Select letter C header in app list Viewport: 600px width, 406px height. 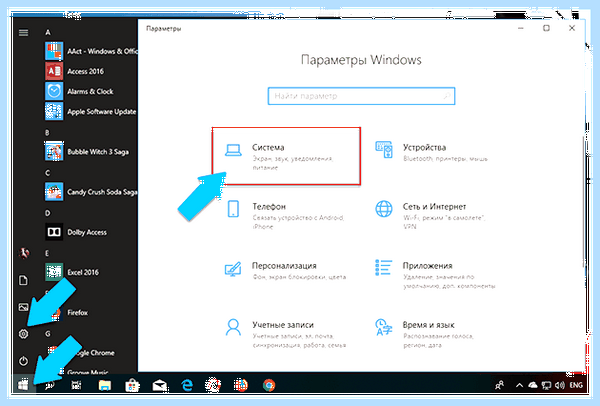pyautogui.click(x=47, y=173)
